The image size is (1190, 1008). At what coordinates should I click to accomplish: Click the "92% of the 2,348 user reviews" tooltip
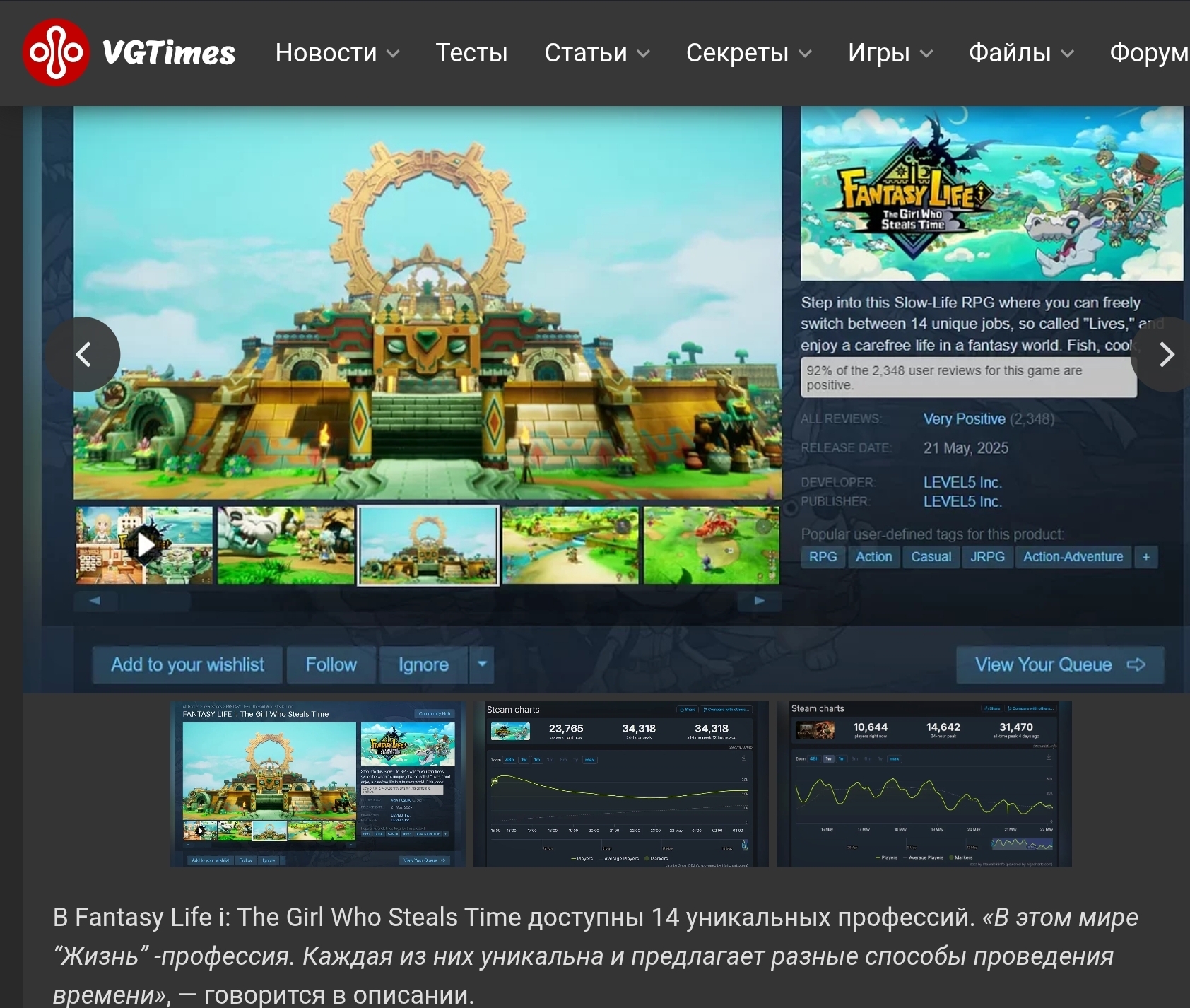click(x=969, y=377)
